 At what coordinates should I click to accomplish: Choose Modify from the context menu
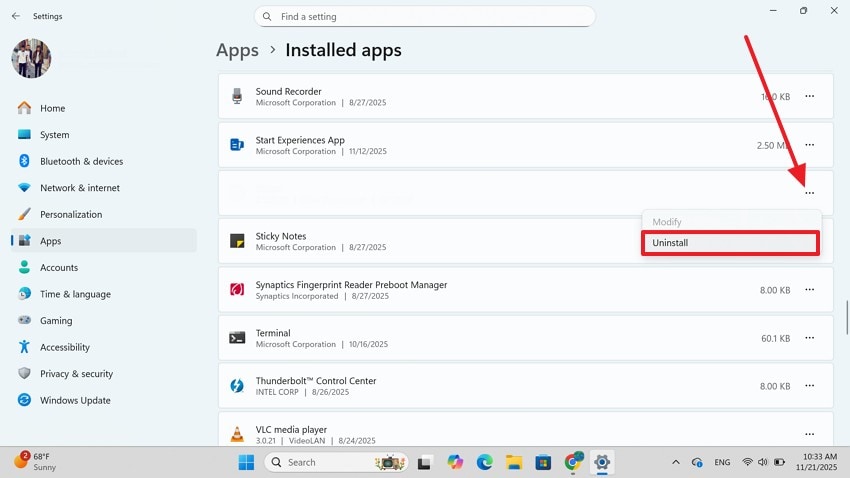730,222
